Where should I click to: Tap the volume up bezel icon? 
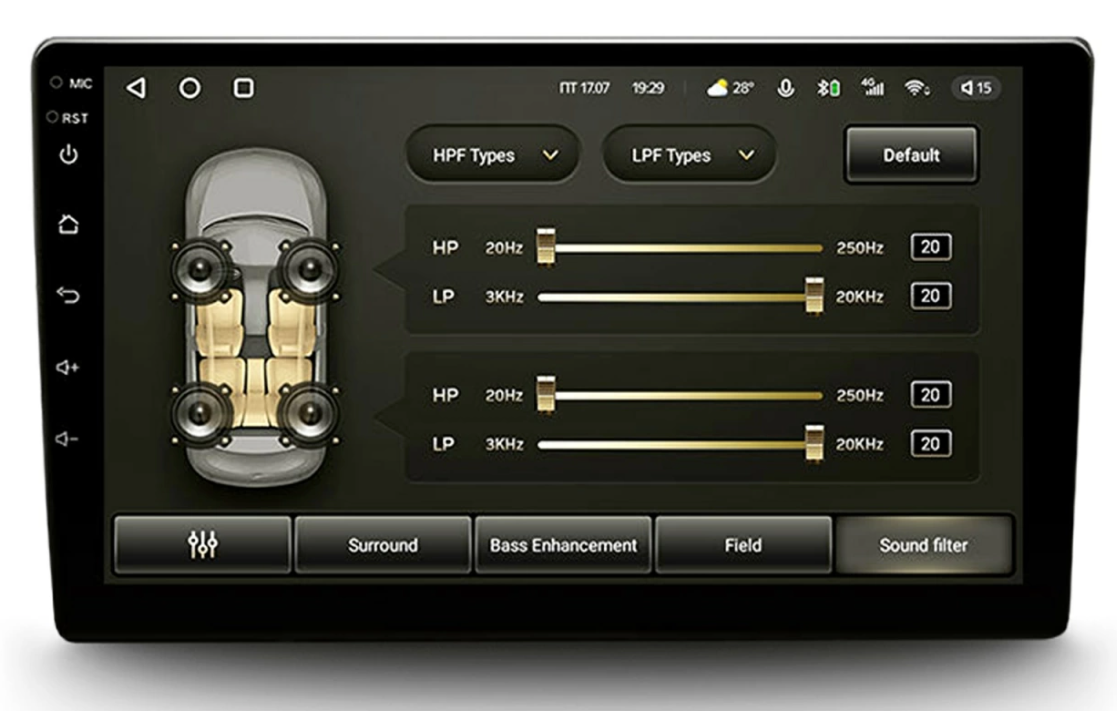[68, 368]
